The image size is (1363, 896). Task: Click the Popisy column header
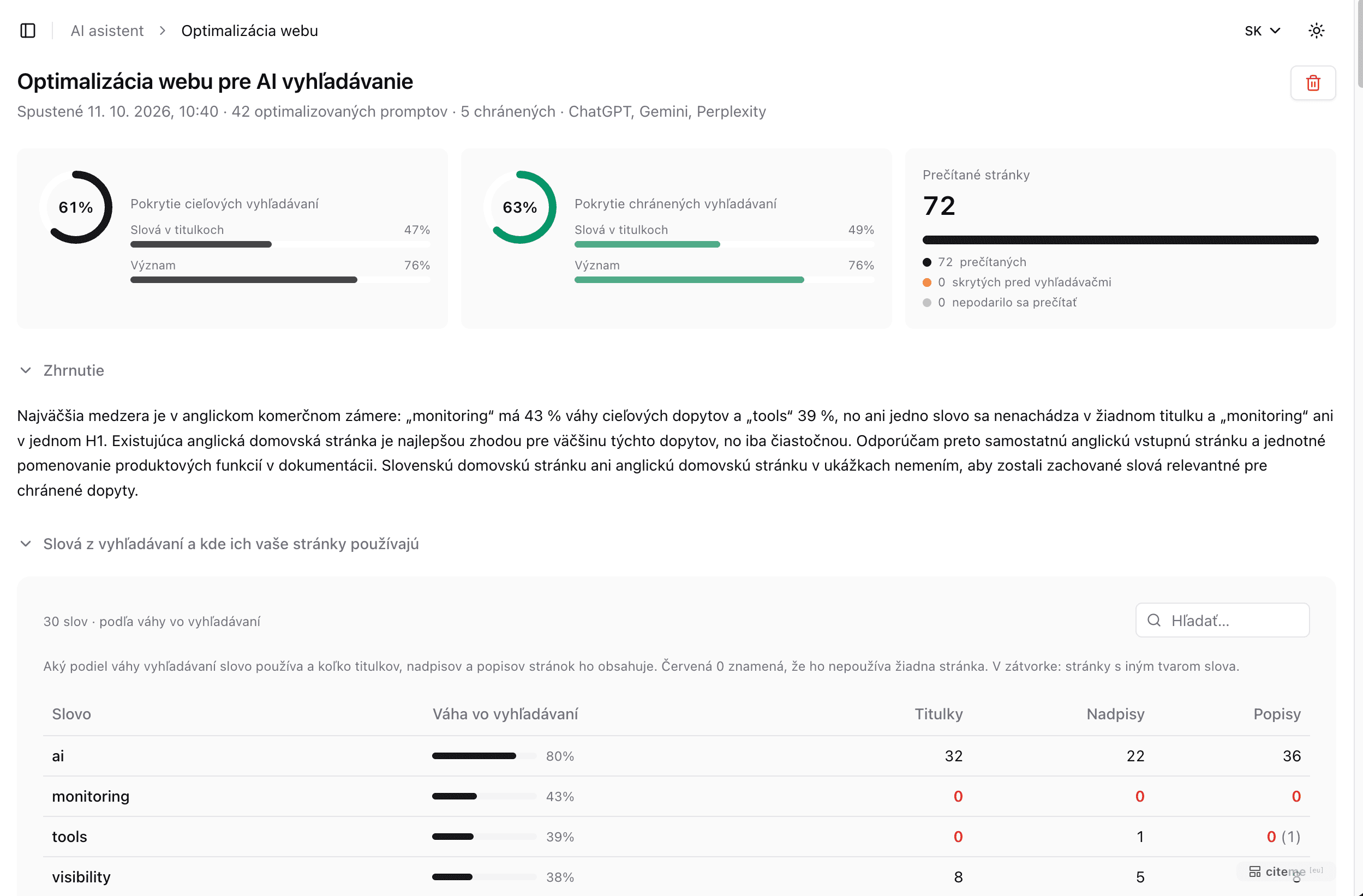1277,714
